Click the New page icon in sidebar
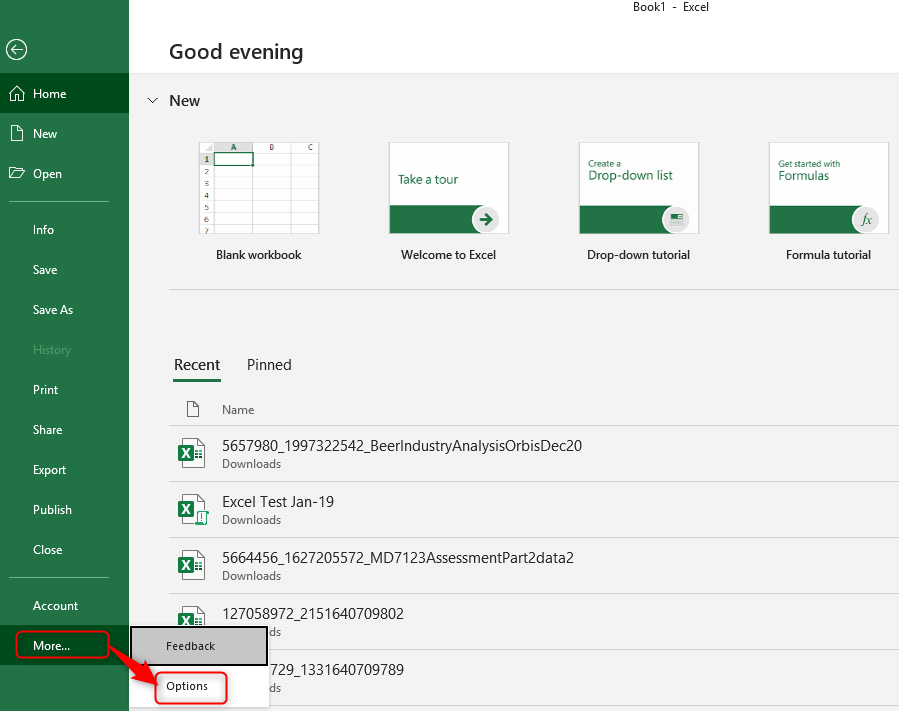This screenshot has height=711, width=899. pyautogui.click(x=17, y=134)
